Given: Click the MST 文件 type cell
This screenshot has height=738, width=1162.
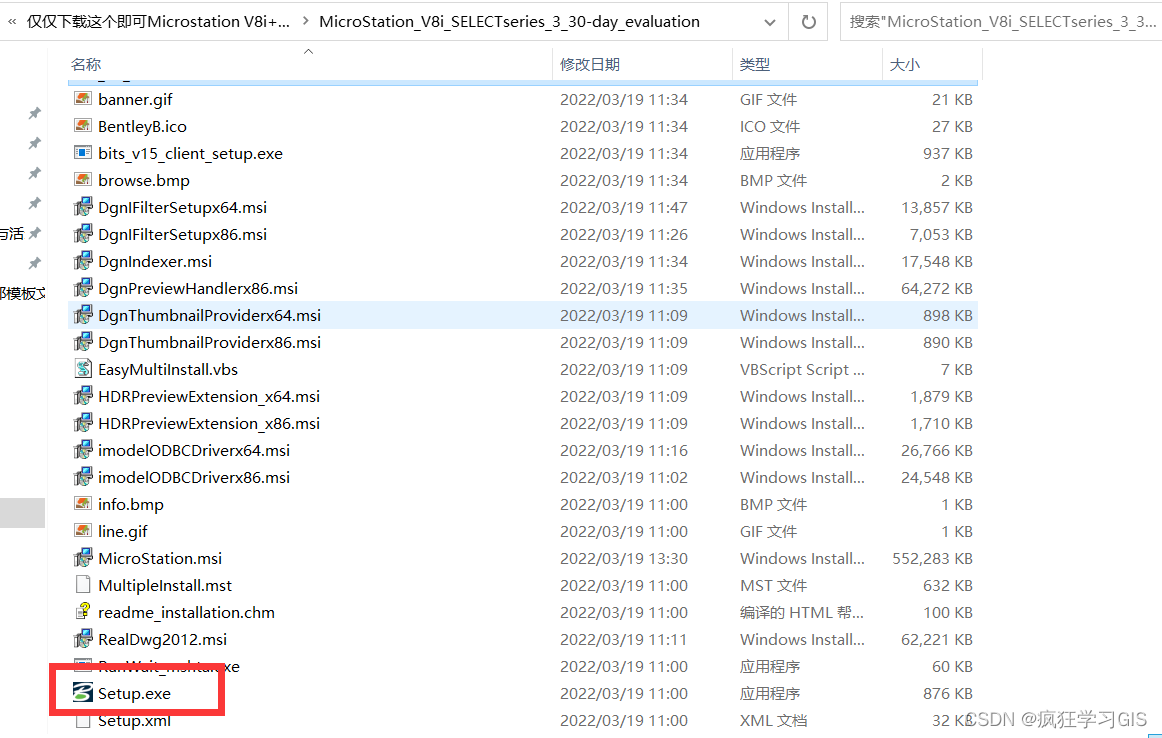Looking at the screenshot, I should click(773, 586).
